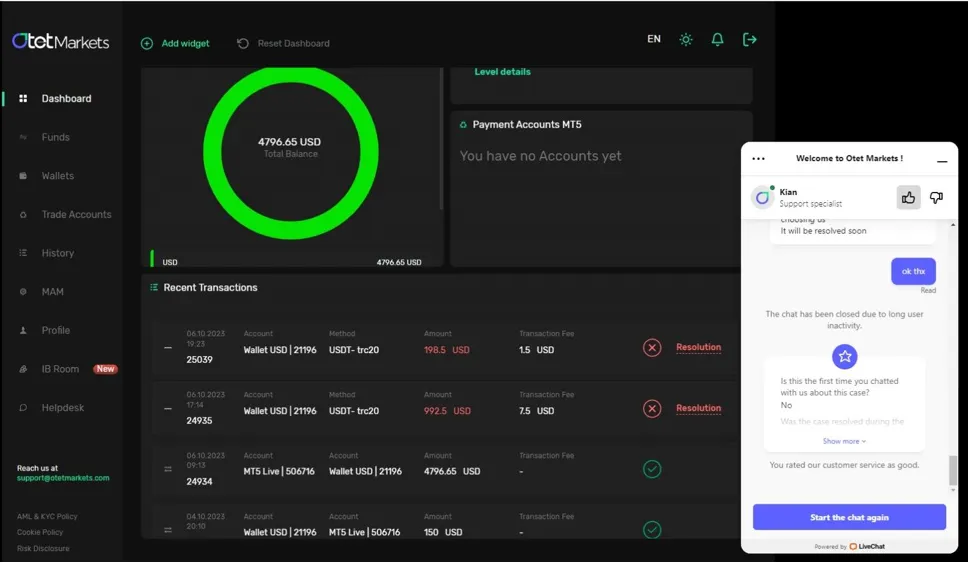Click Resolution for transaction 24935

(698, 408)
